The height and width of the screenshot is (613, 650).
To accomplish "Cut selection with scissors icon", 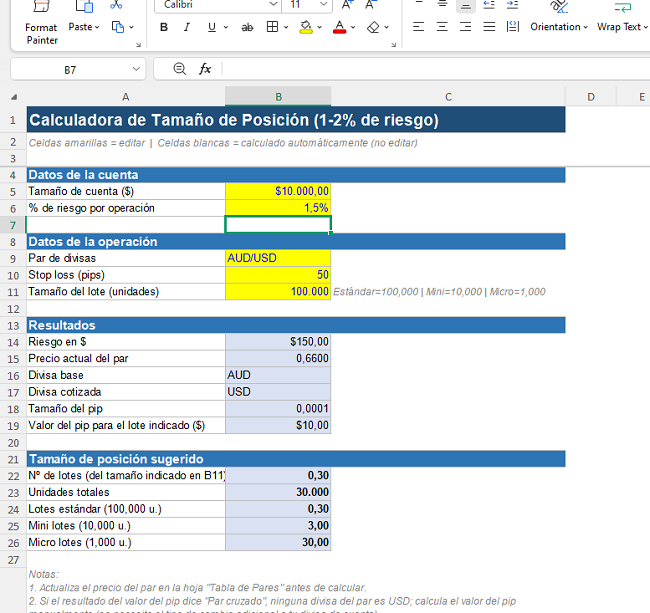I will tap(116, 5).
